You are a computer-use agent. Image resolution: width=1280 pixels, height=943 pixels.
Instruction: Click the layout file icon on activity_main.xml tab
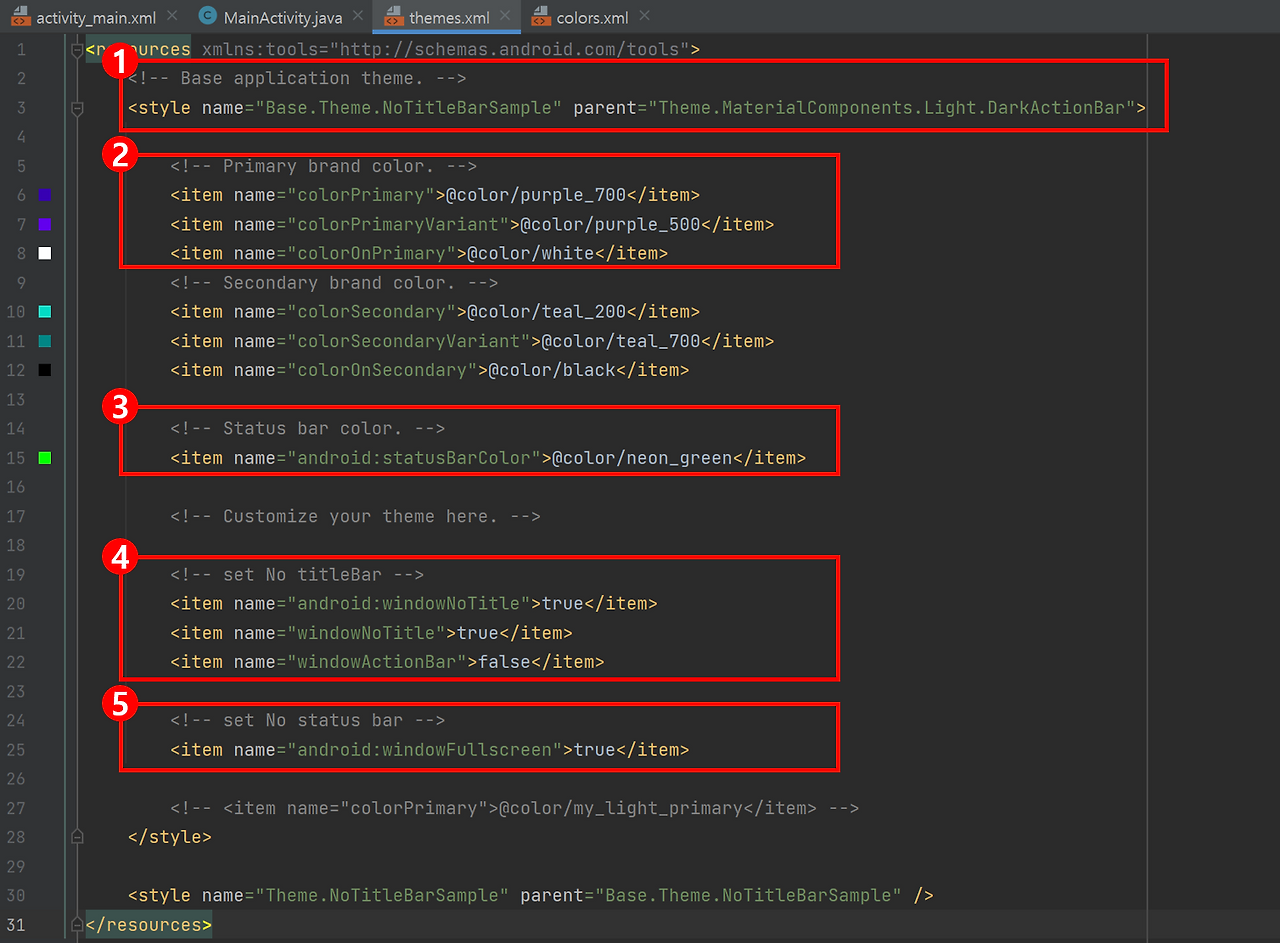[x=22, y=16]
